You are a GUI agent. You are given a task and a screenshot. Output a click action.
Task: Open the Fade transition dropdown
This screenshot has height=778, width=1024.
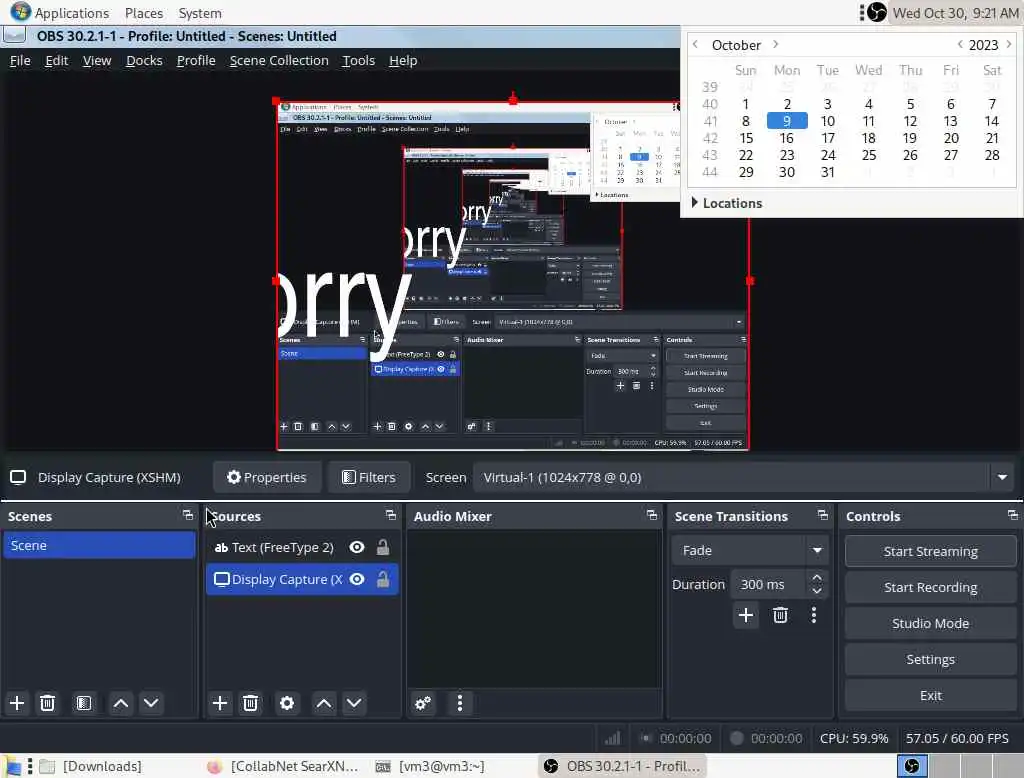tap(750, 550)
